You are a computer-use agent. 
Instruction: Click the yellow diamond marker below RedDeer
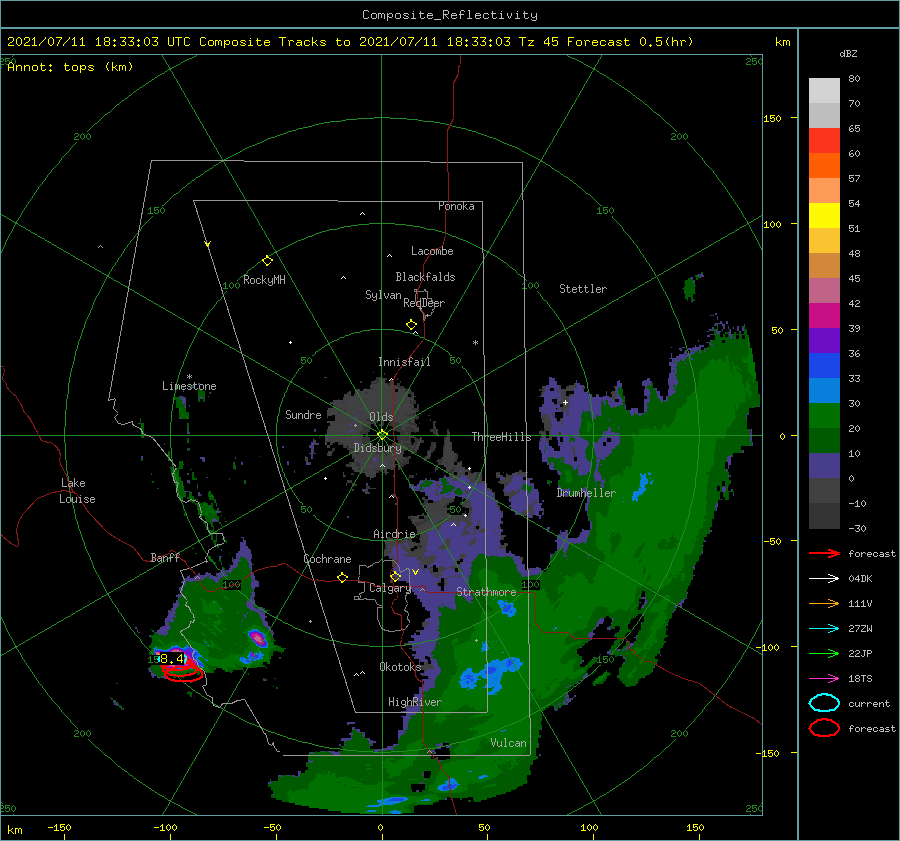412,325
